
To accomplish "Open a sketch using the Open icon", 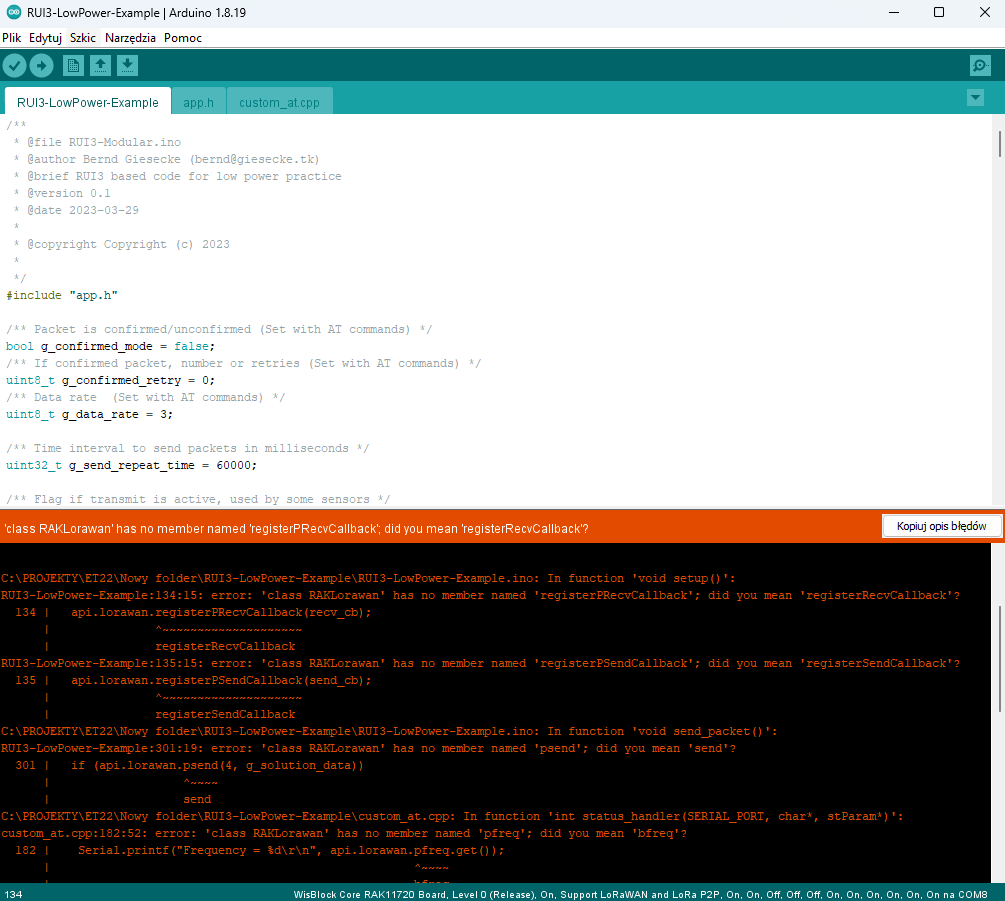I will pos(100,66).
